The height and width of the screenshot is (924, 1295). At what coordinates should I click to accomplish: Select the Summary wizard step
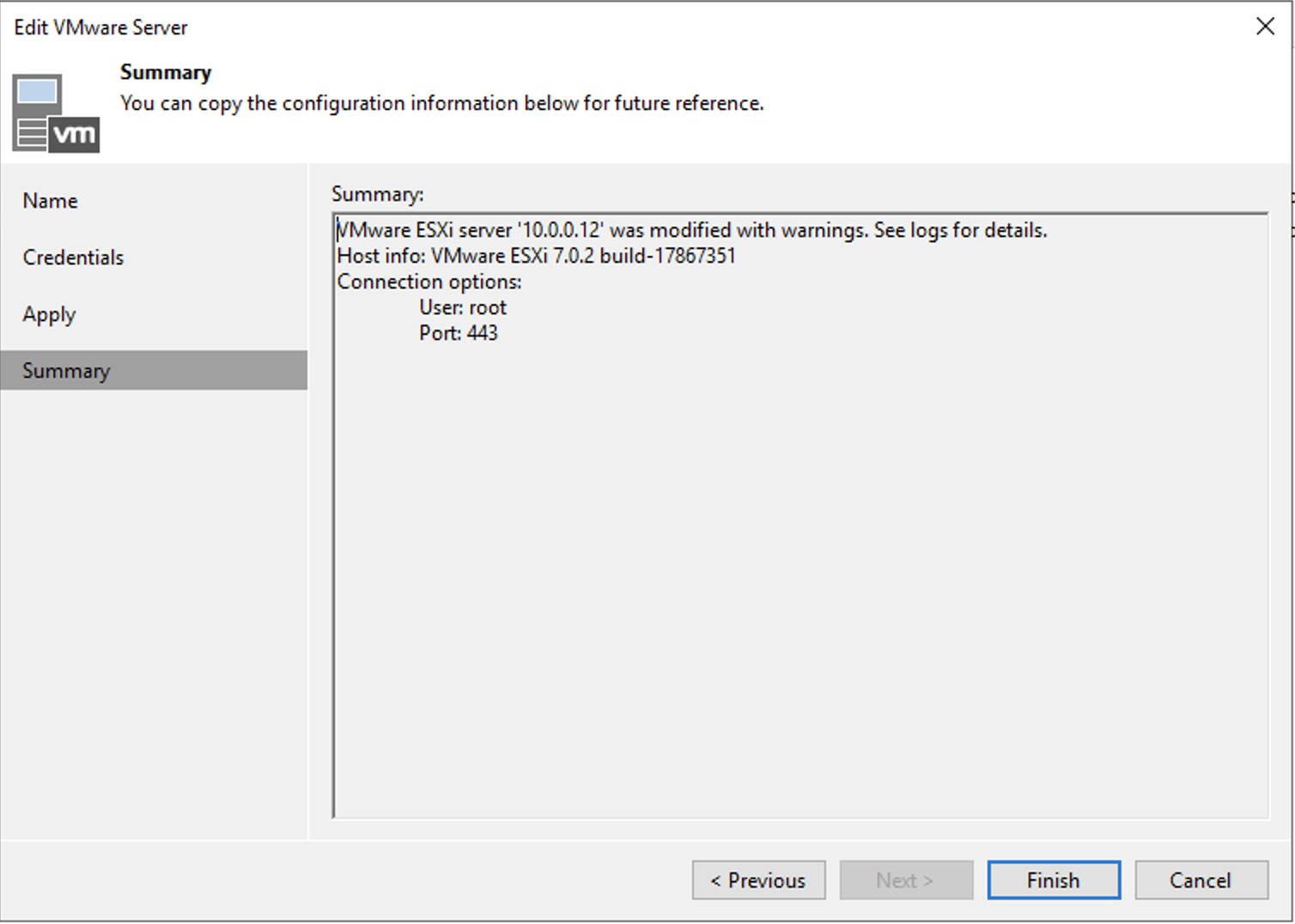[x=154, y=370]
